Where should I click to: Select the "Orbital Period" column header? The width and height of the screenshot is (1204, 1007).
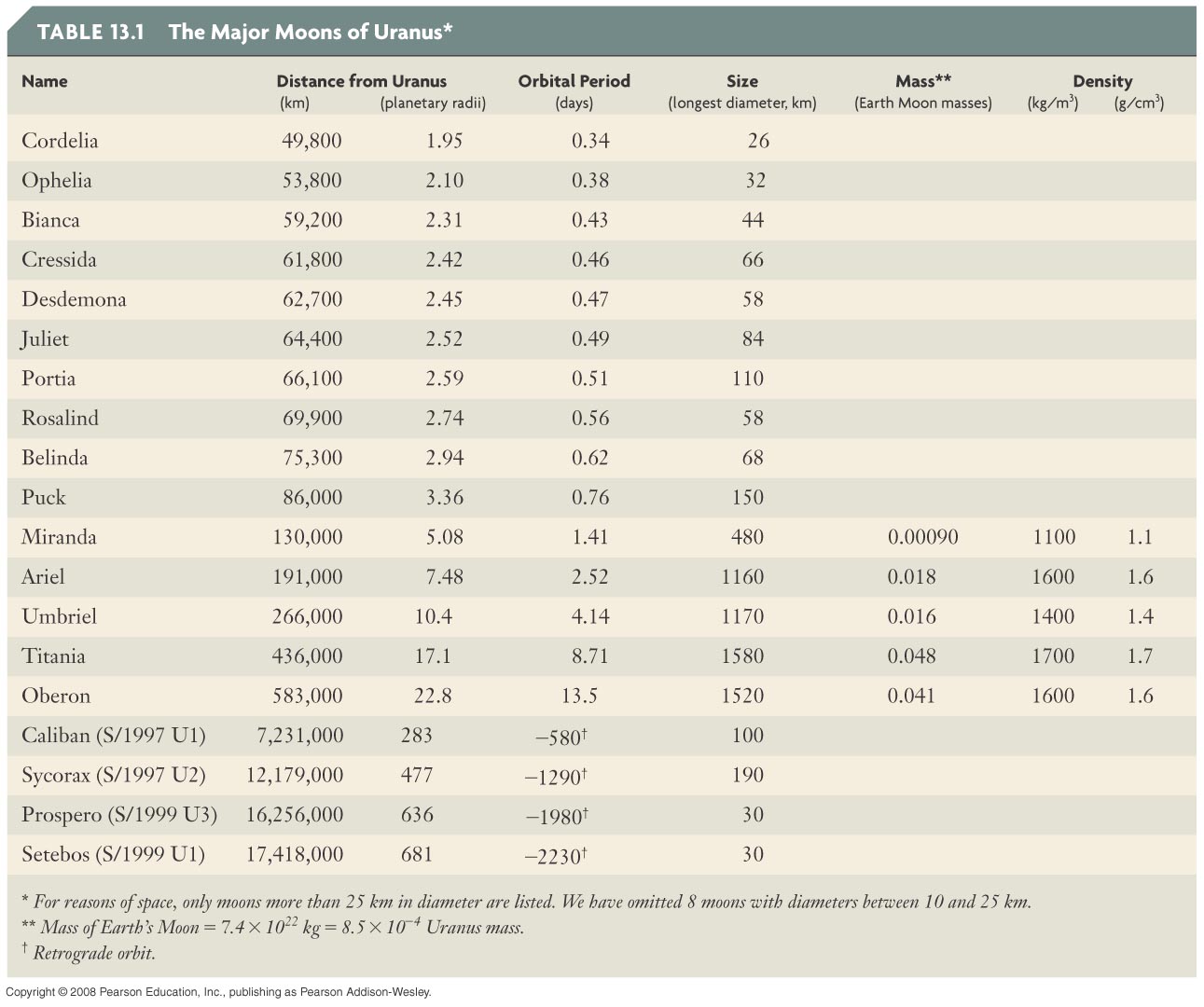point(574,81)
